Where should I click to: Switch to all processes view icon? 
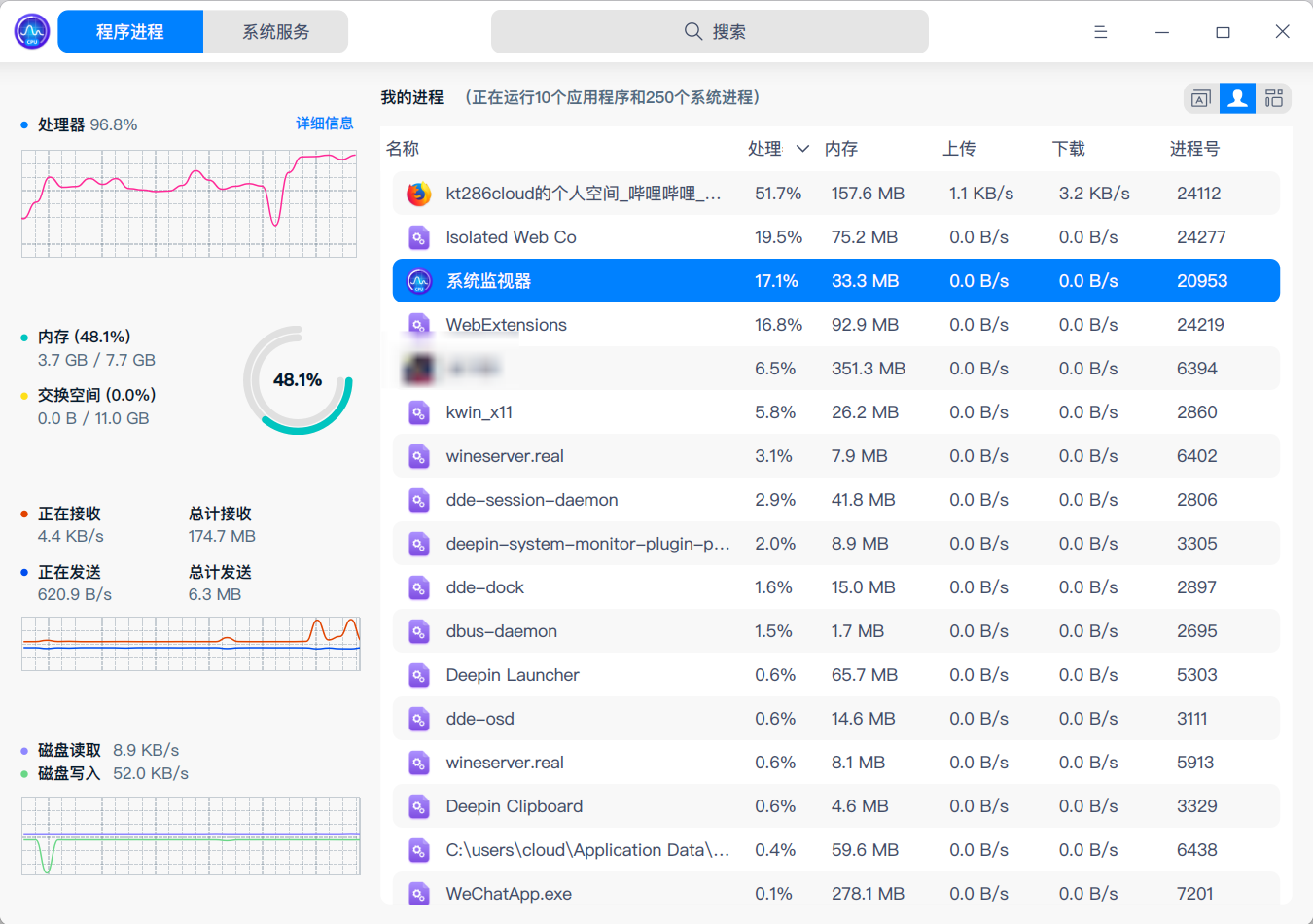pos(1274,97)
